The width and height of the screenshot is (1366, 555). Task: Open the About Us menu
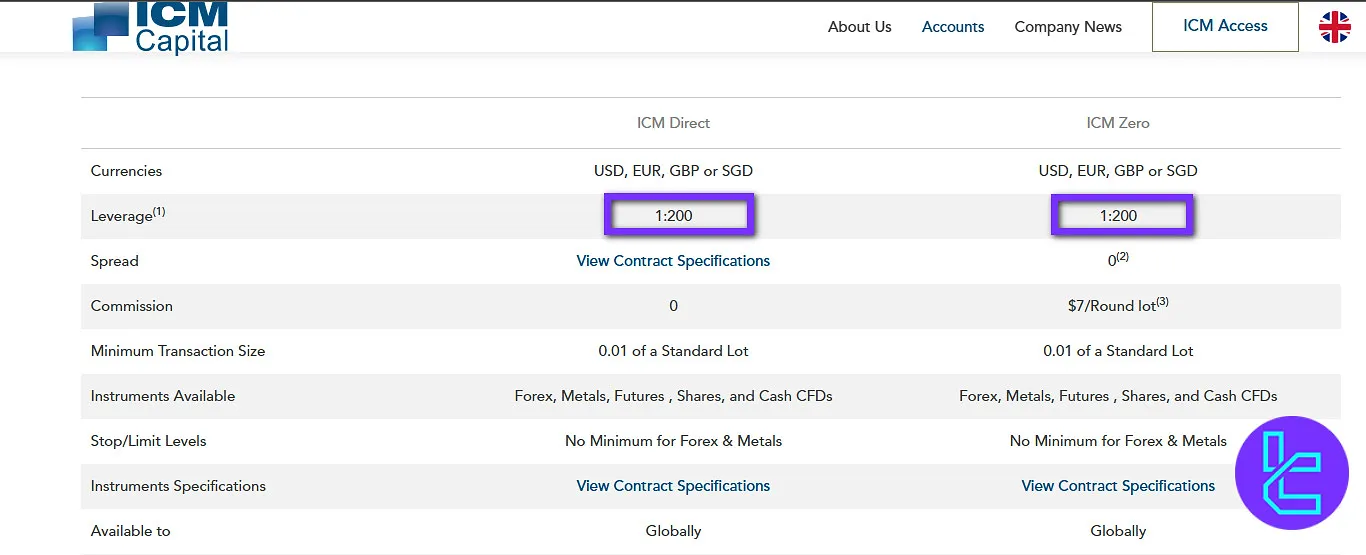859,27
